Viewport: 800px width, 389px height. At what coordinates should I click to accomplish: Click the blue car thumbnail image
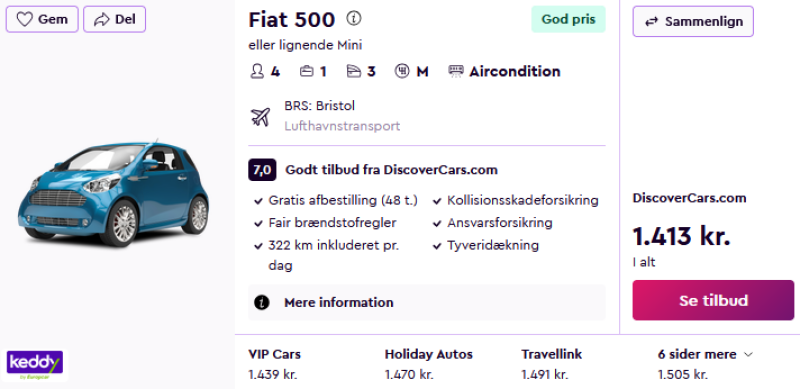tap(113, 193)
